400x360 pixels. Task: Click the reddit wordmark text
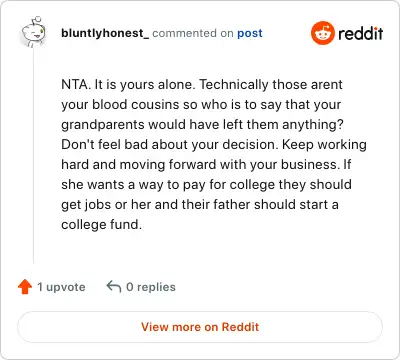pos(361,33)
